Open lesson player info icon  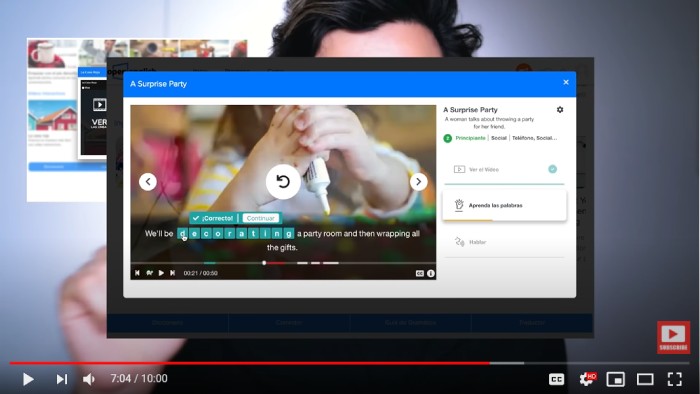(431, 274)
